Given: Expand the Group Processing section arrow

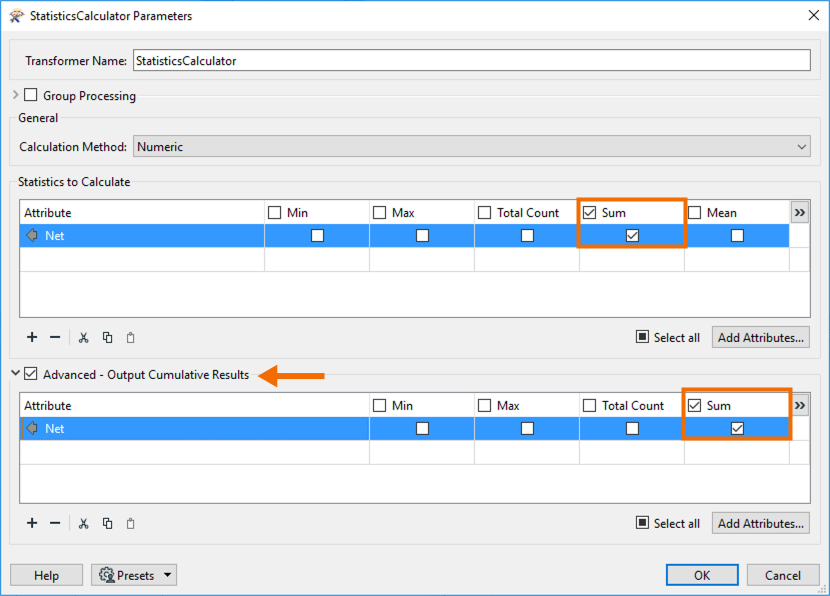Looking at the screenshot, I should (x=15, y=95).
